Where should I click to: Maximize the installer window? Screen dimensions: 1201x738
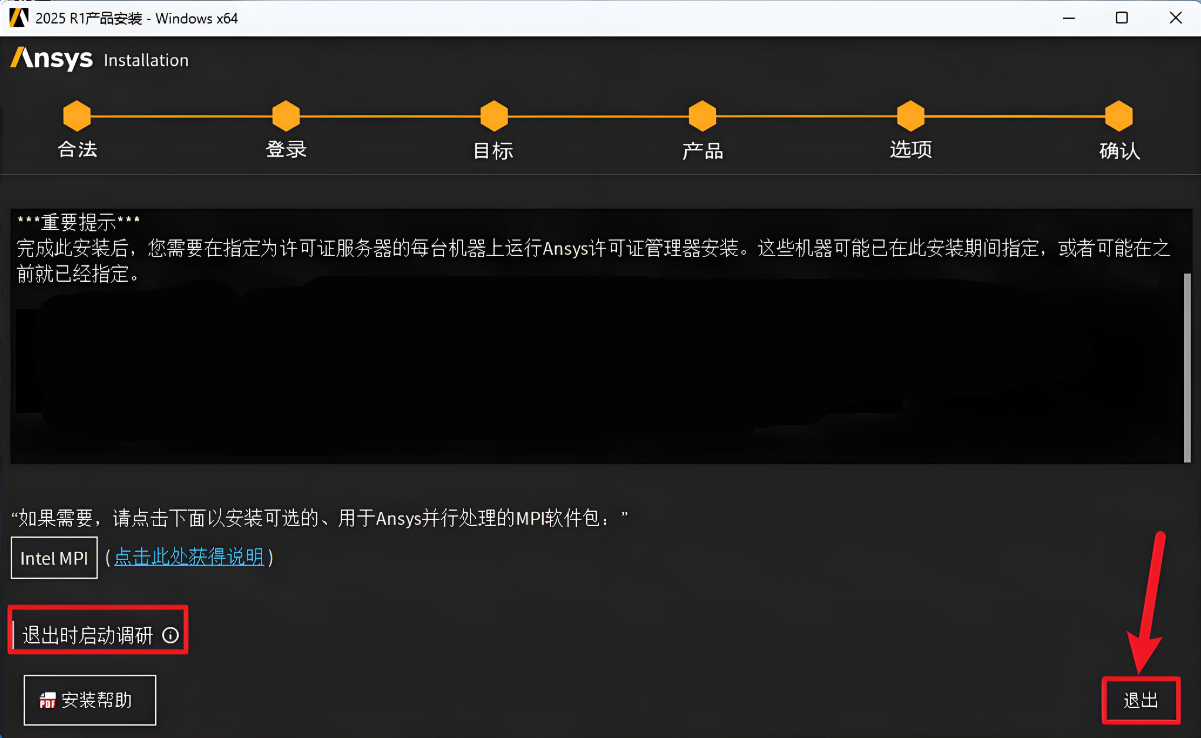(x=1122, y=18)
